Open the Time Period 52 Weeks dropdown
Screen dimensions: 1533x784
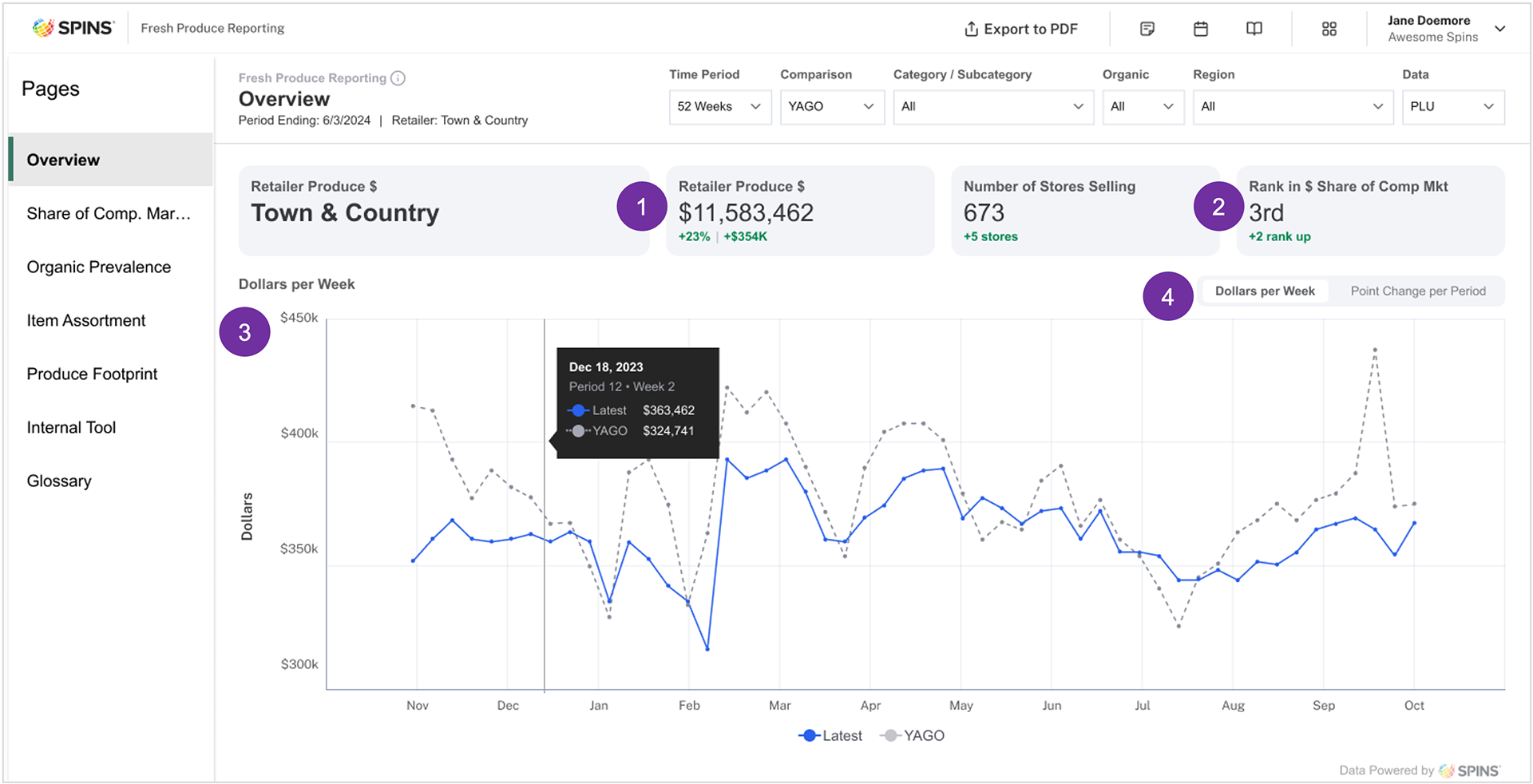(x=719, y=107)
